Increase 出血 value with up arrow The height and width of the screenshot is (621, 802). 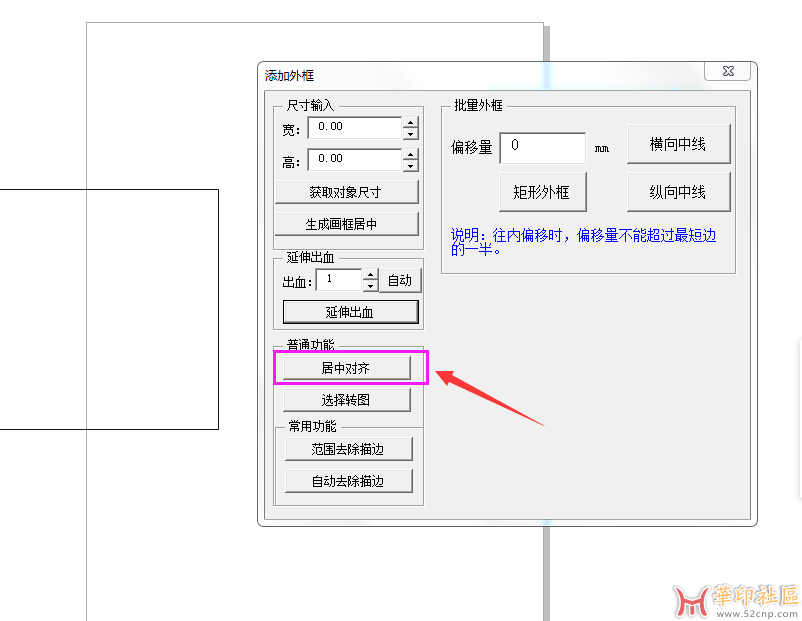click(x=371, y=275)
